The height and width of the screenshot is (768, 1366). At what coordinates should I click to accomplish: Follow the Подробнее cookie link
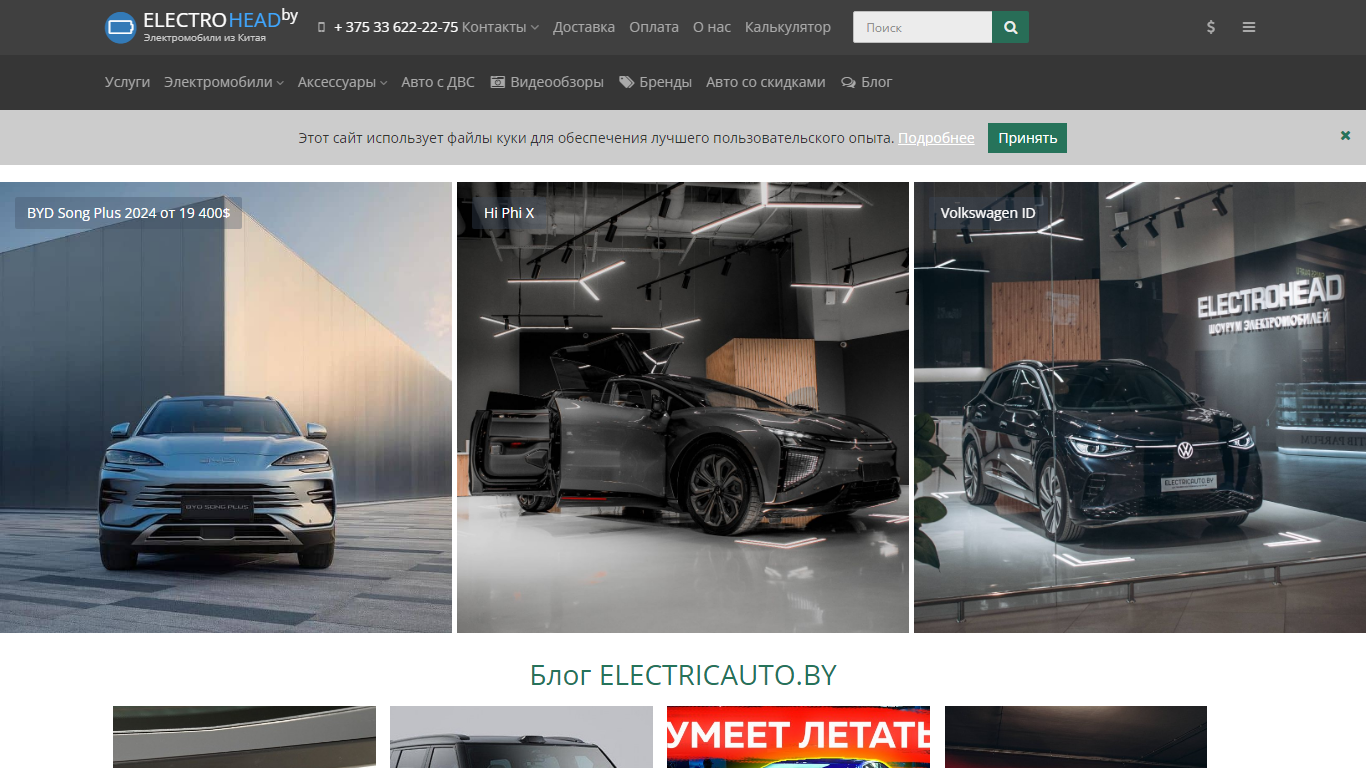[936, 138]
